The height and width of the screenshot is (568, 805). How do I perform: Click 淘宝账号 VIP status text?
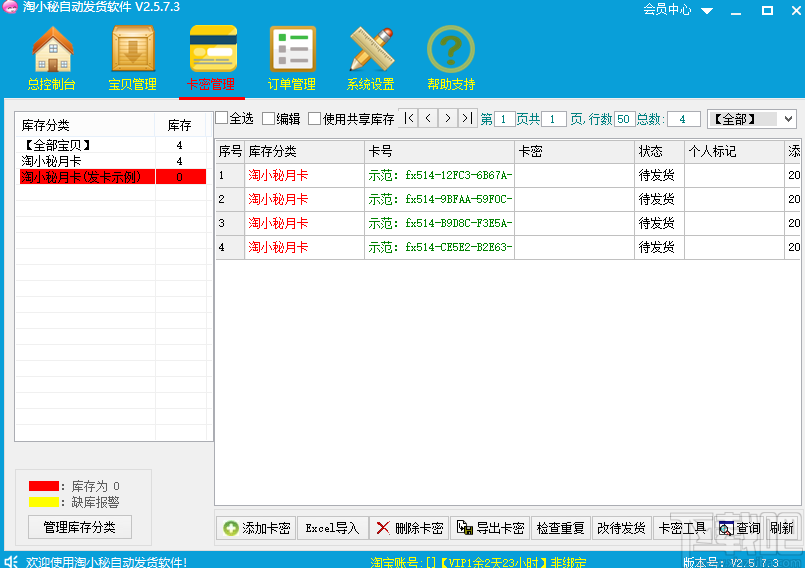pos(478,562)
